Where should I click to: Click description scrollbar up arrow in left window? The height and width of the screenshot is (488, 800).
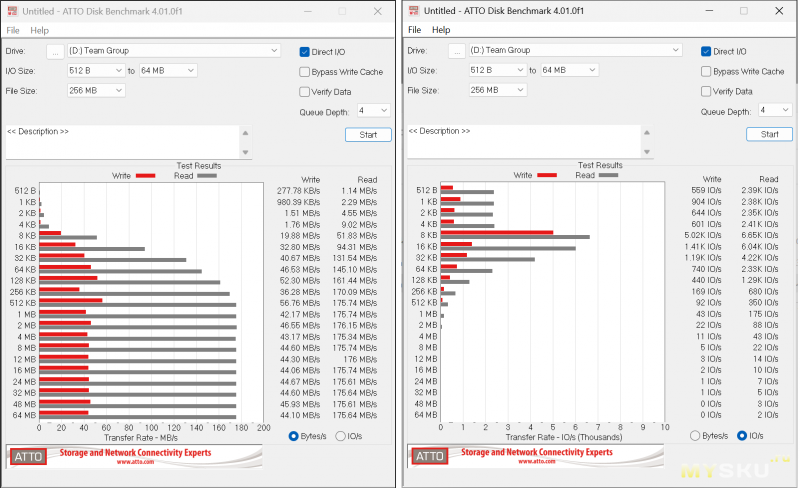(x=245, y=133)
